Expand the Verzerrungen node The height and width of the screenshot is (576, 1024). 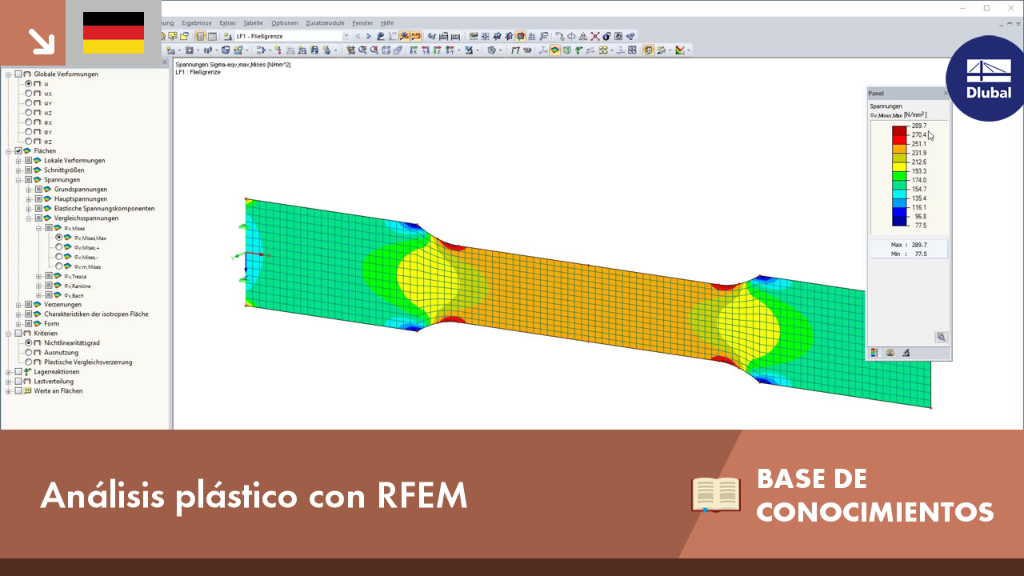point(18,305)
